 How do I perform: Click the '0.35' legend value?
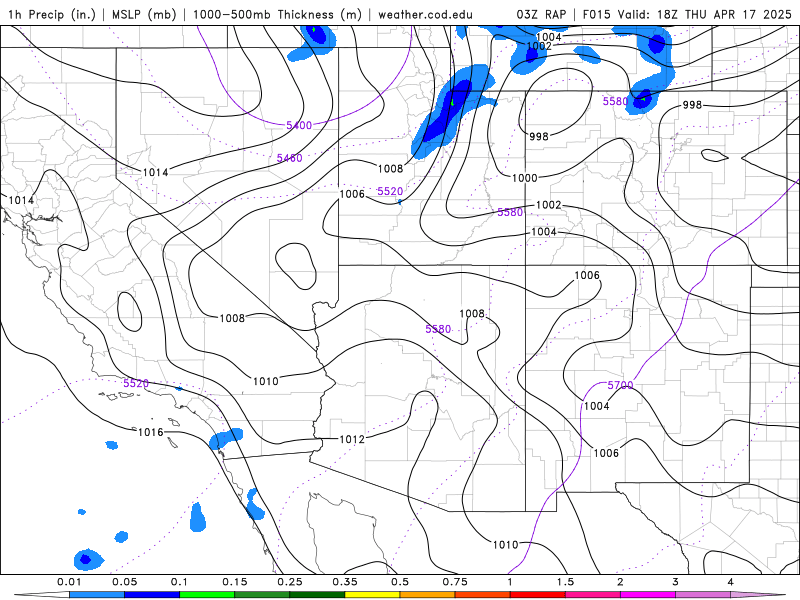345,582
